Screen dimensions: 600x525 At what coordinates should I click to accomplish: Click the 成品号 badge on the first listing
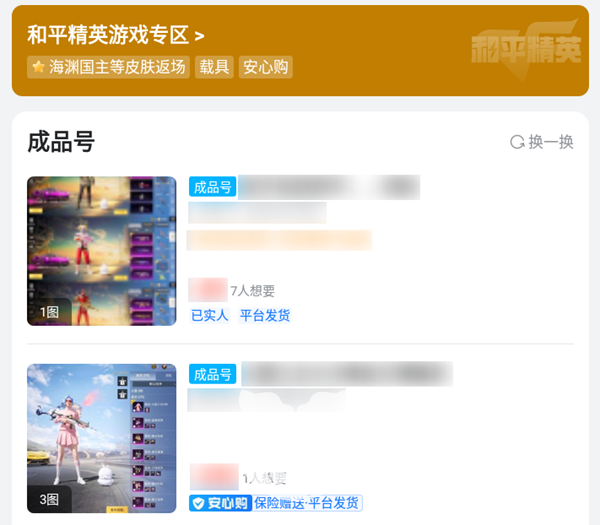pyautogui.click(x=212, y=187)
